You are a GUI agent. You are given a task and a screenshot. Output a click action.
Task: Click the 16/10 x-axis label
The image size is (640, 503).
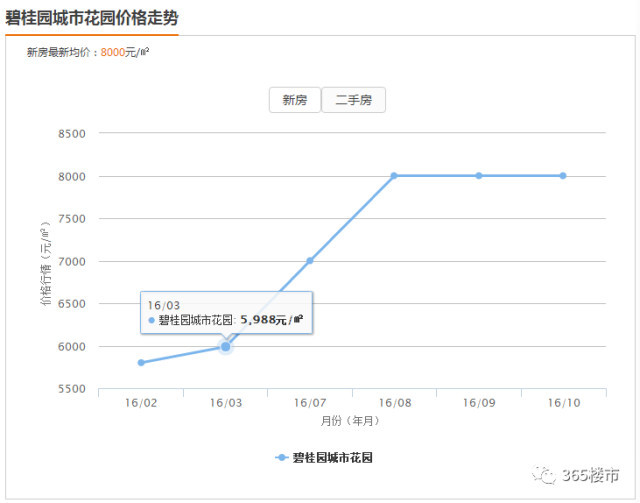click(564, 403)
